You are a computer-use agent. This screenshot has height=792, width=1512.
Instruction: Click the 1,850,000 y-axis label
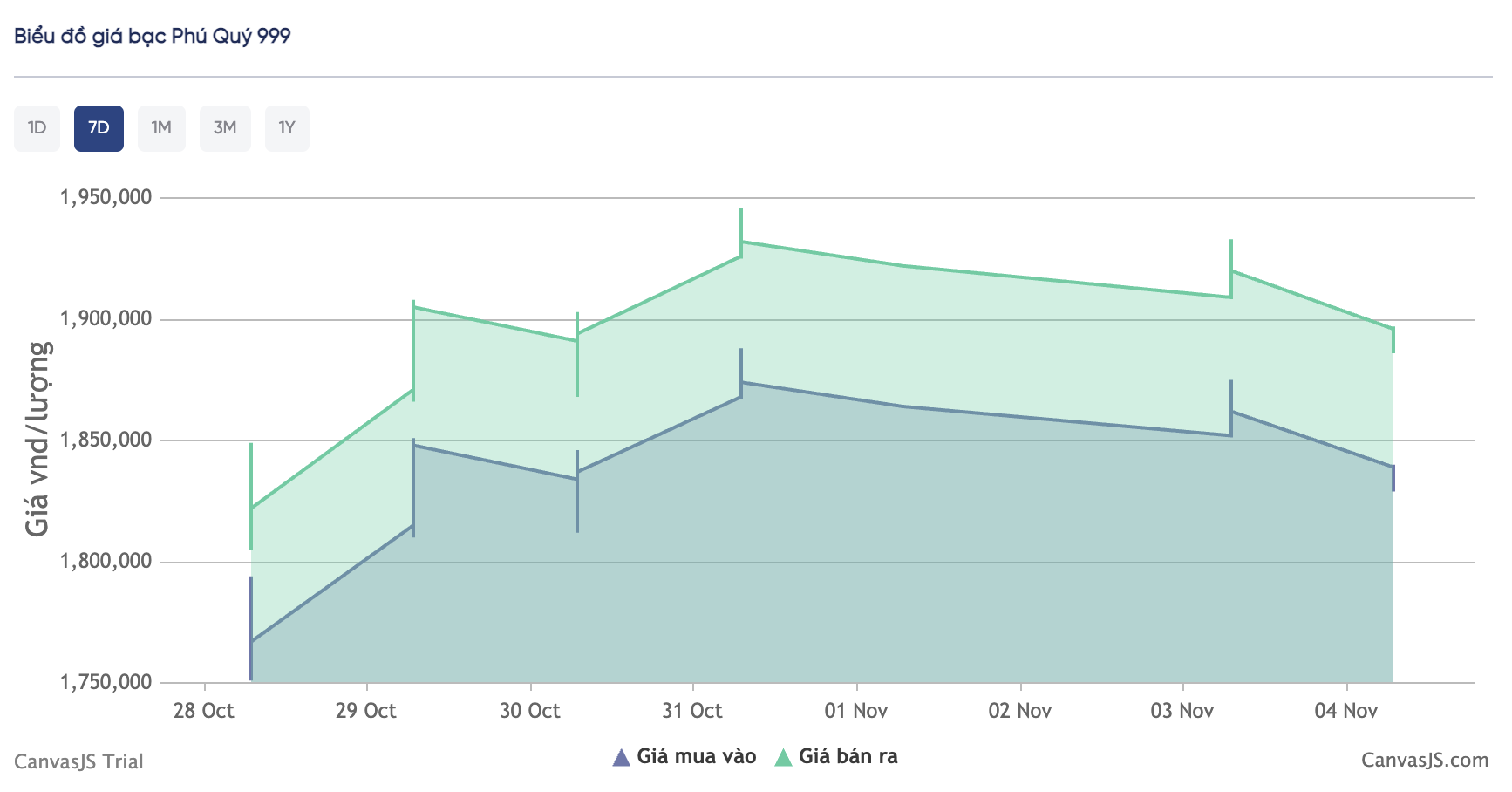[x=106, y=440]
